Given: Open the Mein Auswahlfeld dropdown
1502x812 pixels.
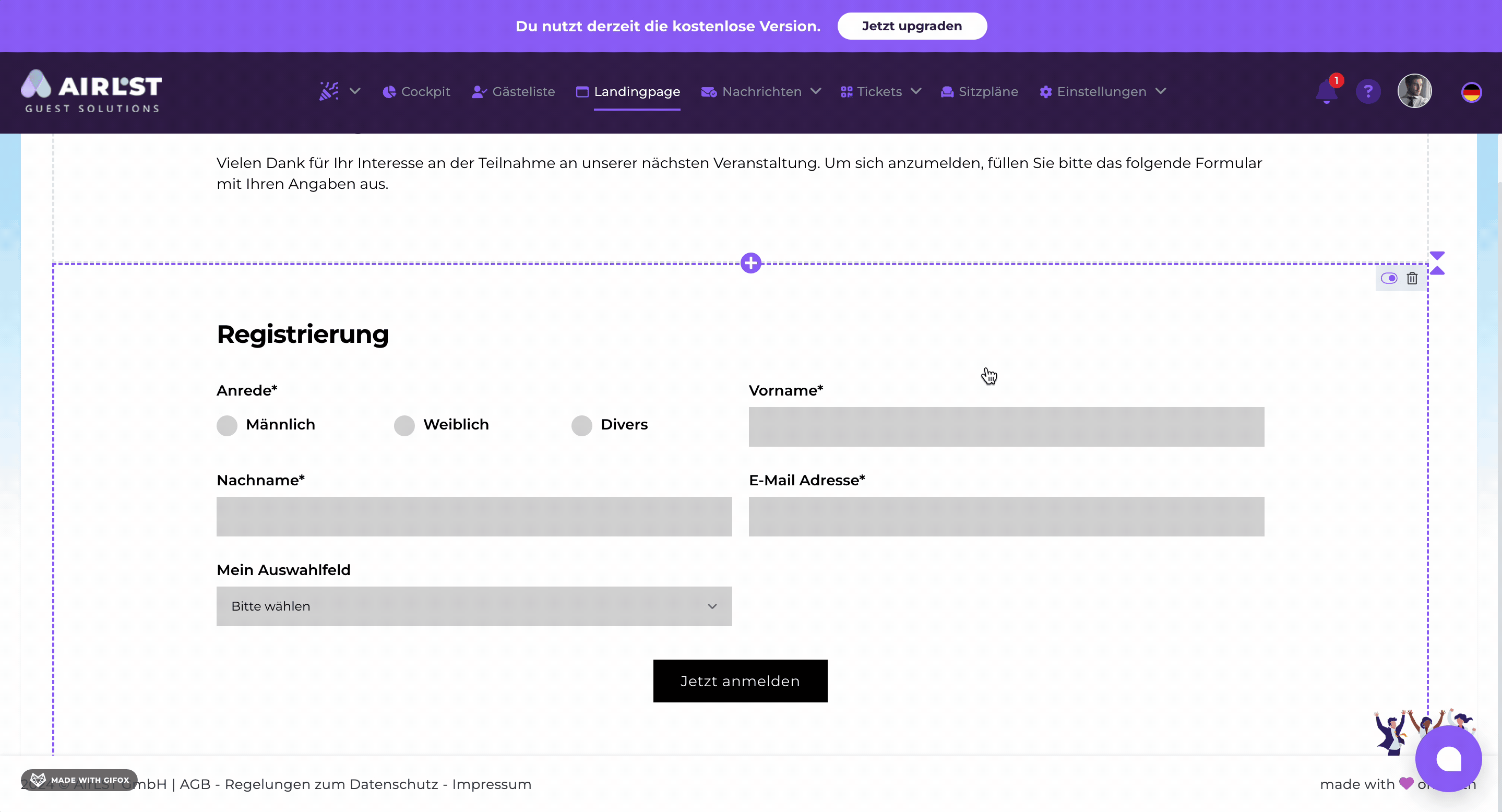Looking at the screenshot, I should click(x=473, y=606).
